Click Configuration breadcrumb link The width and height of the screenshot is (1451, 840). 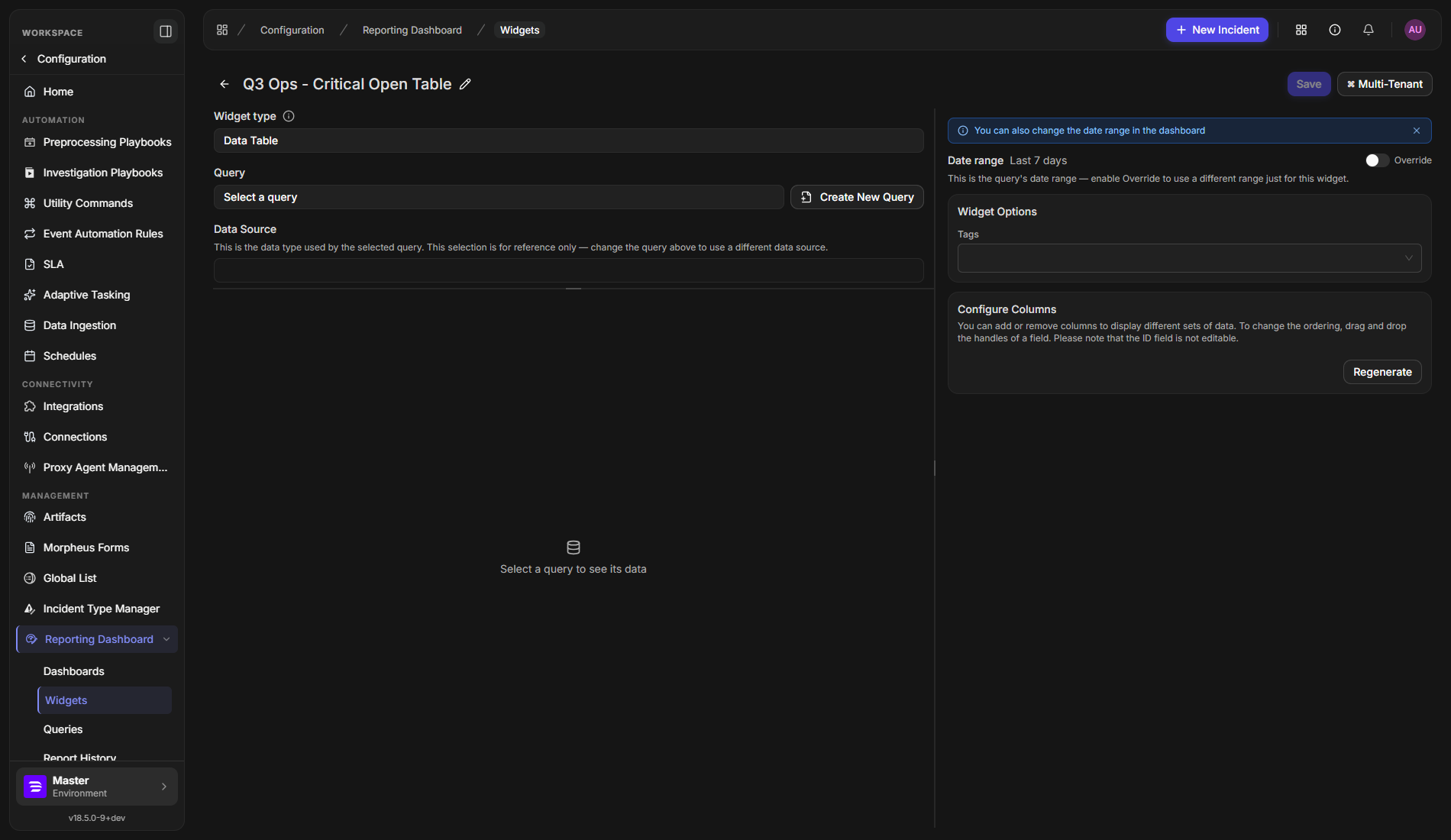tap(292, 30)
